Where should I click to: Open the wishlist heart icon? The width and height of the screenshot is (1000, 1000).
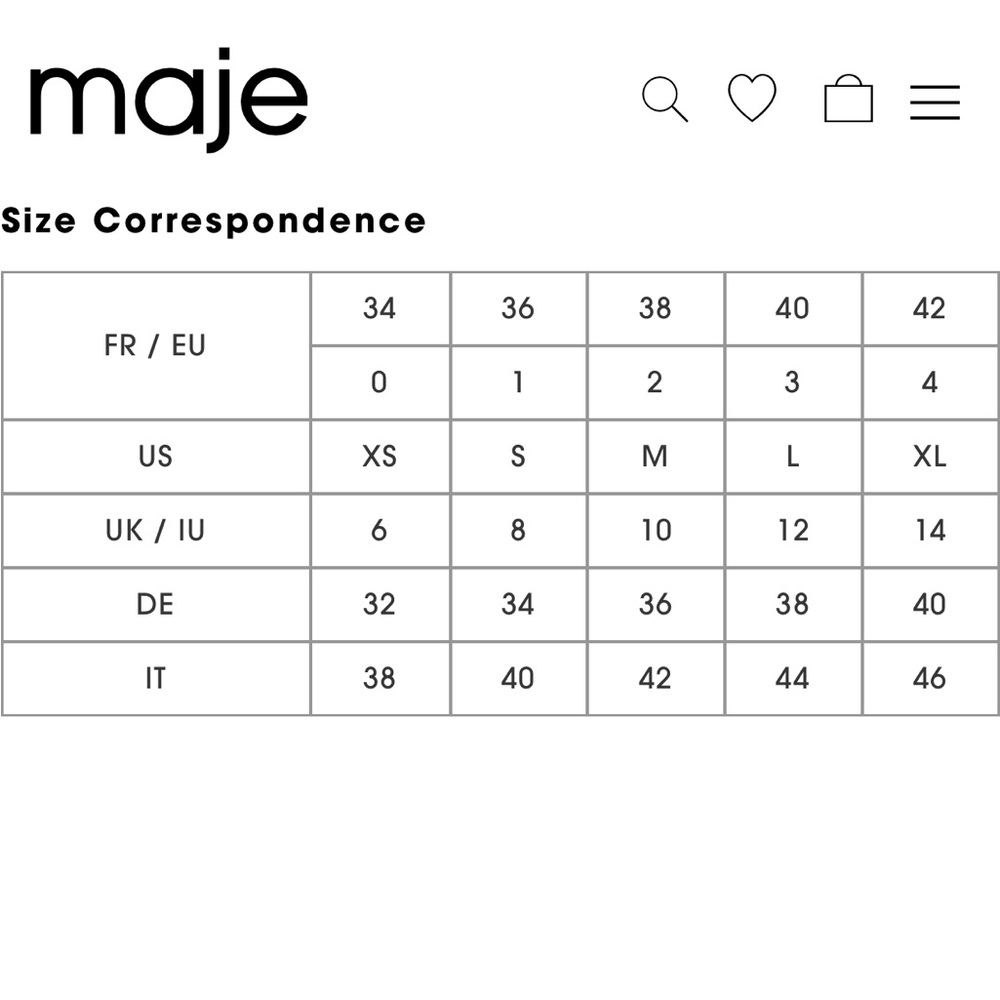pyautogui.click(x=752, y=97)
